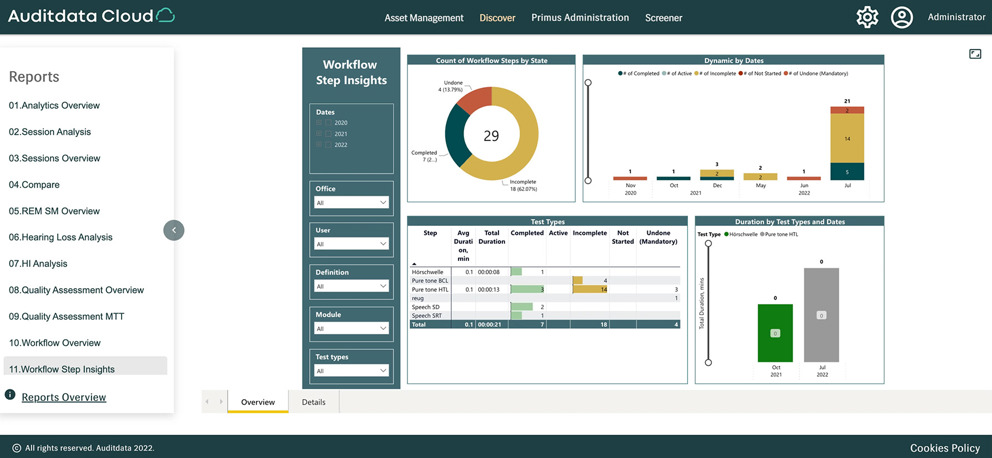This screenshot has height=458, width=992.
Task: Go to previous report page arrow
Action: pos(208,402)
